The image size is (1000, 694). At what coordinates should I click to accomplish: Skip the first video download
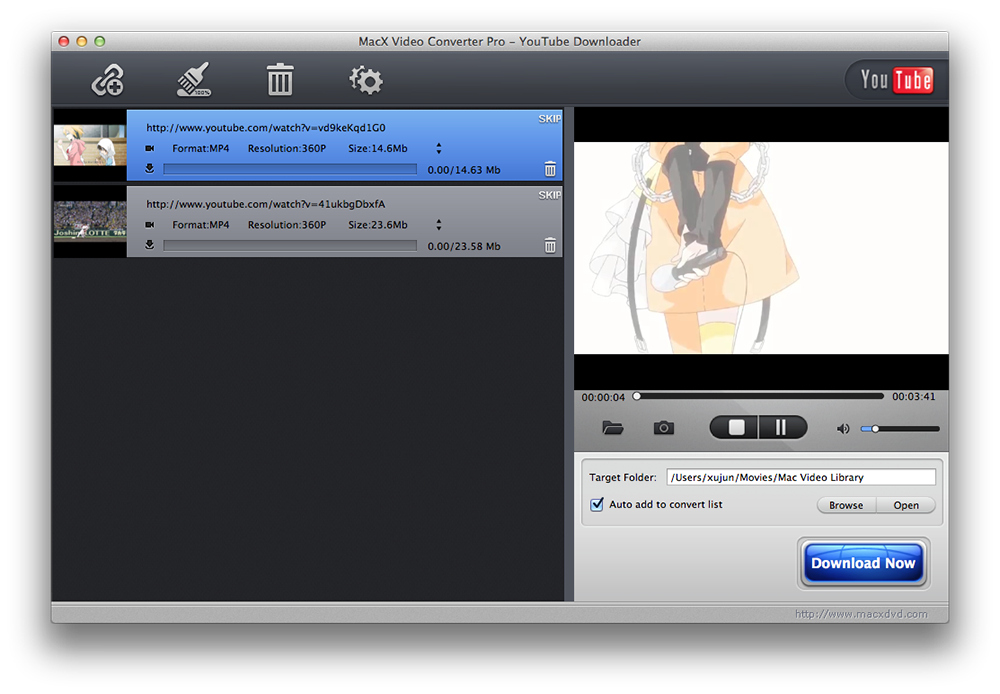tap(550, 119)
